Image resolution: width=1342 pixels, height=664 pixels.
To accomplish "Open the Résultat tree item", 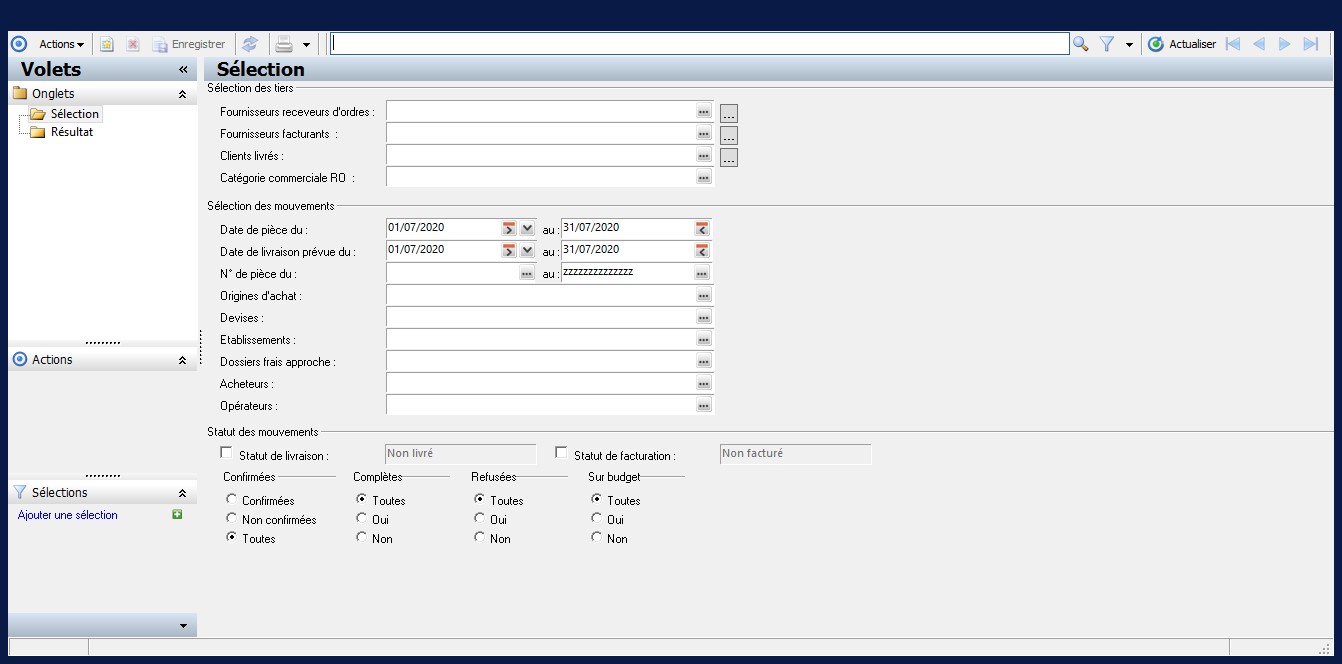I will tap(72, 132).
